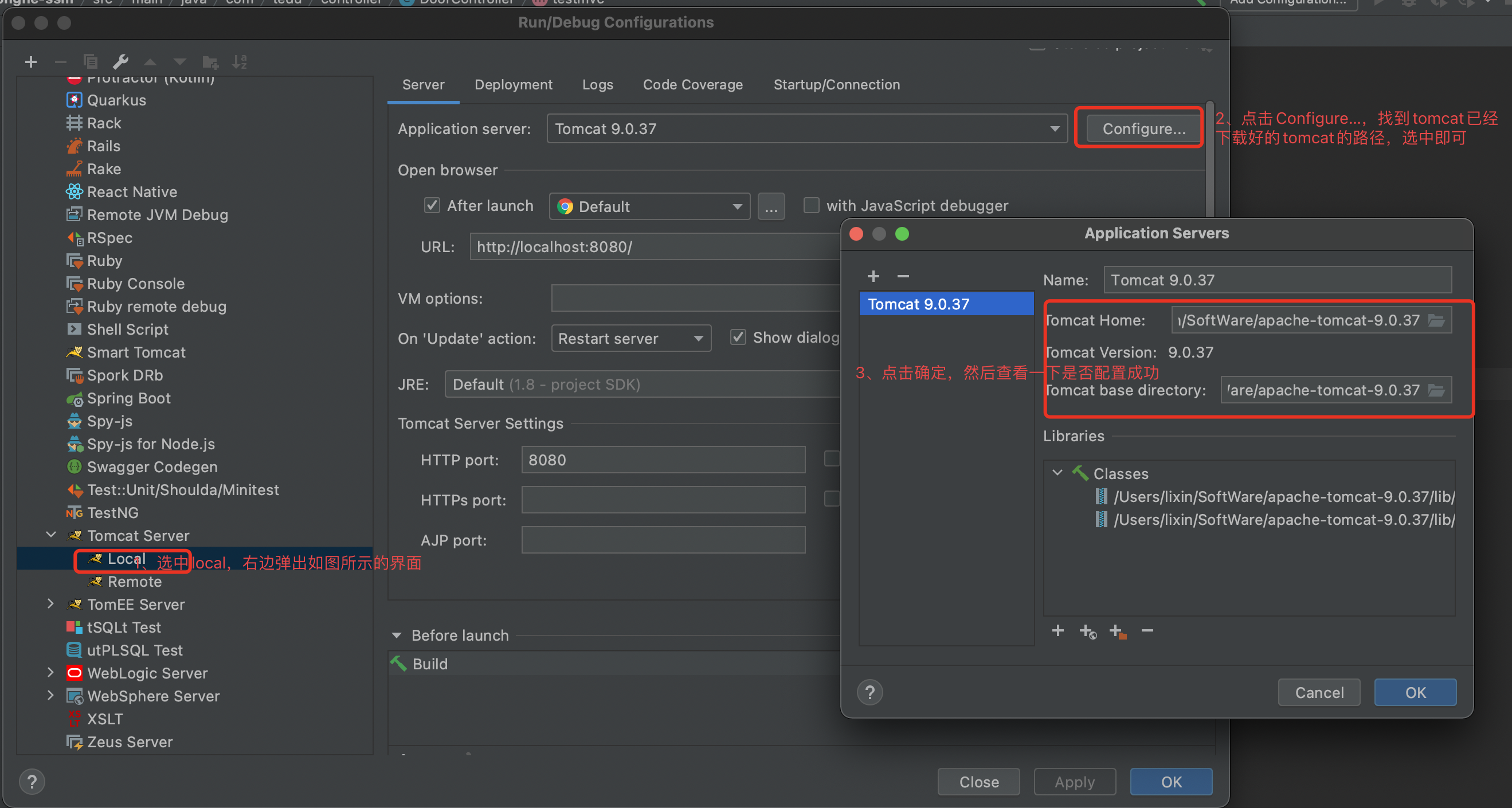This screenshot has width=1512, height=808.
Task: Open the On 'Update' action dropdown
Action: click(x=631, y=339)
